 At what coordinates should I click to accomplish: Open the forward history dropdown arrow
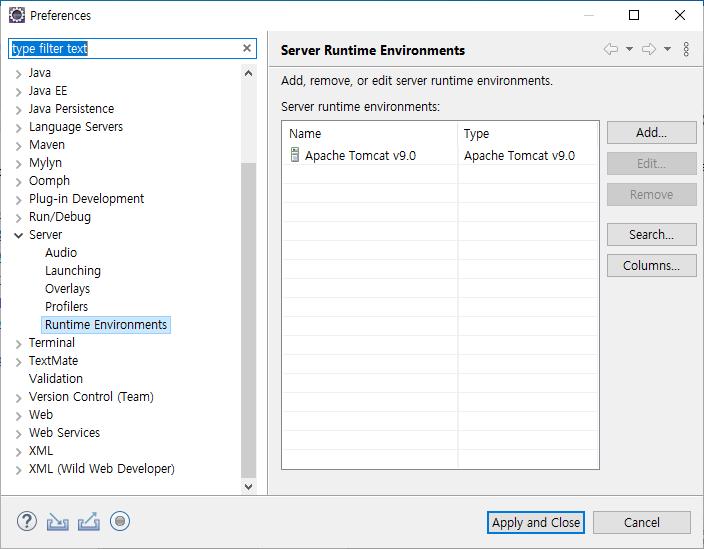pos(668,49)
